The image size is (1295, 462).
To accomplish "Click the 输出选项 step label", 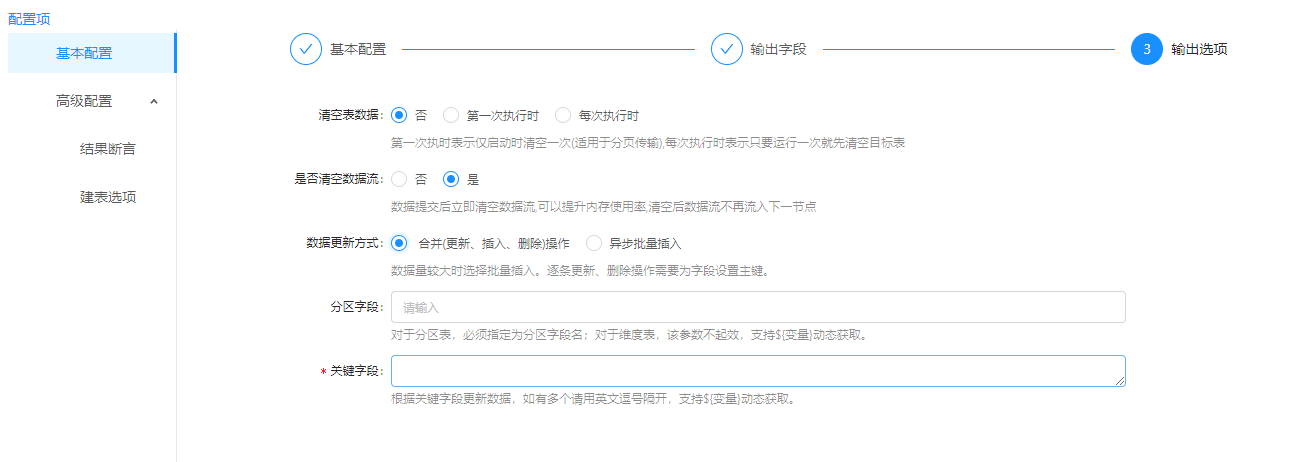I will [x=1199, y=49].
